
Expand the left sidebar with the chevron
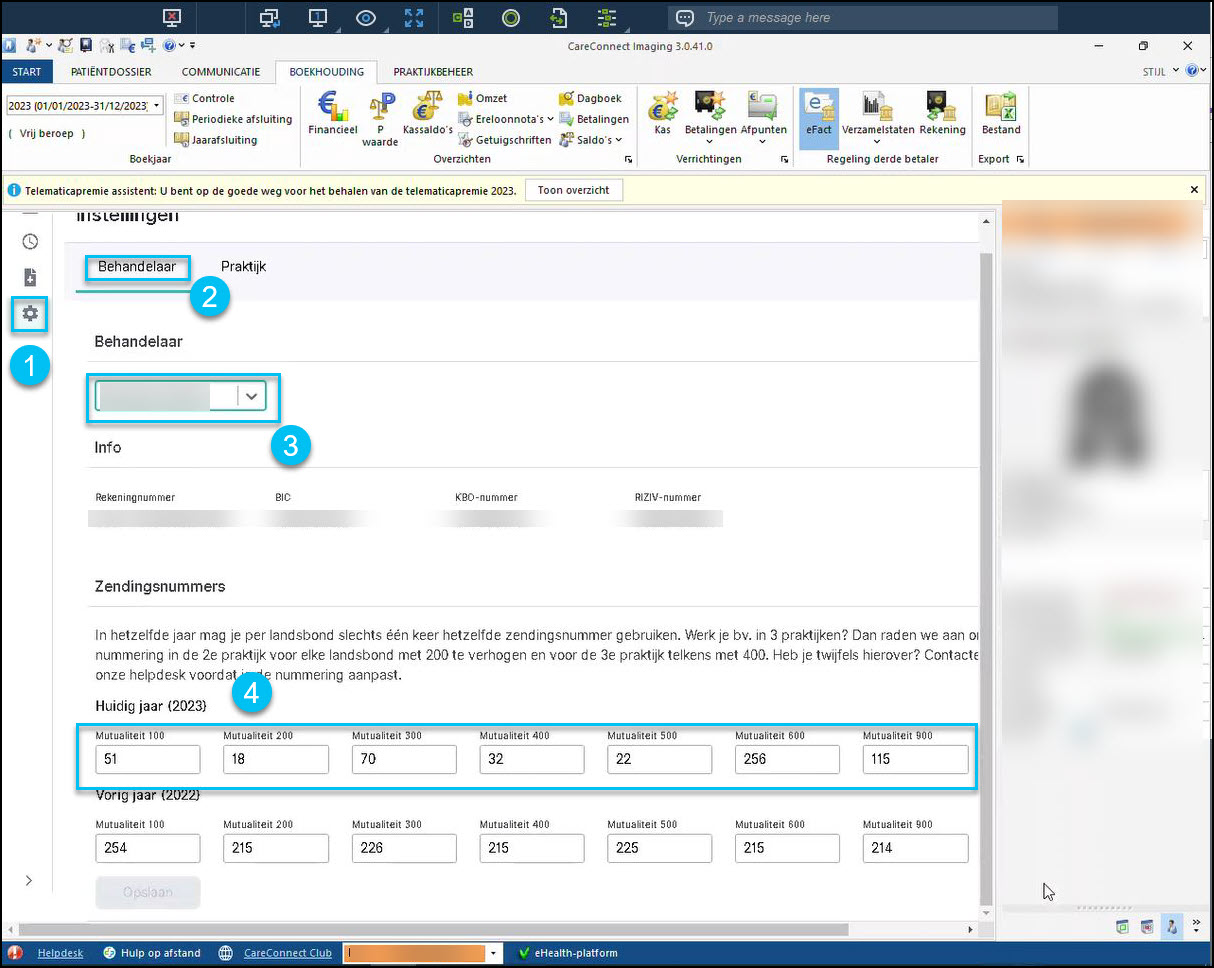pos(28,880)
